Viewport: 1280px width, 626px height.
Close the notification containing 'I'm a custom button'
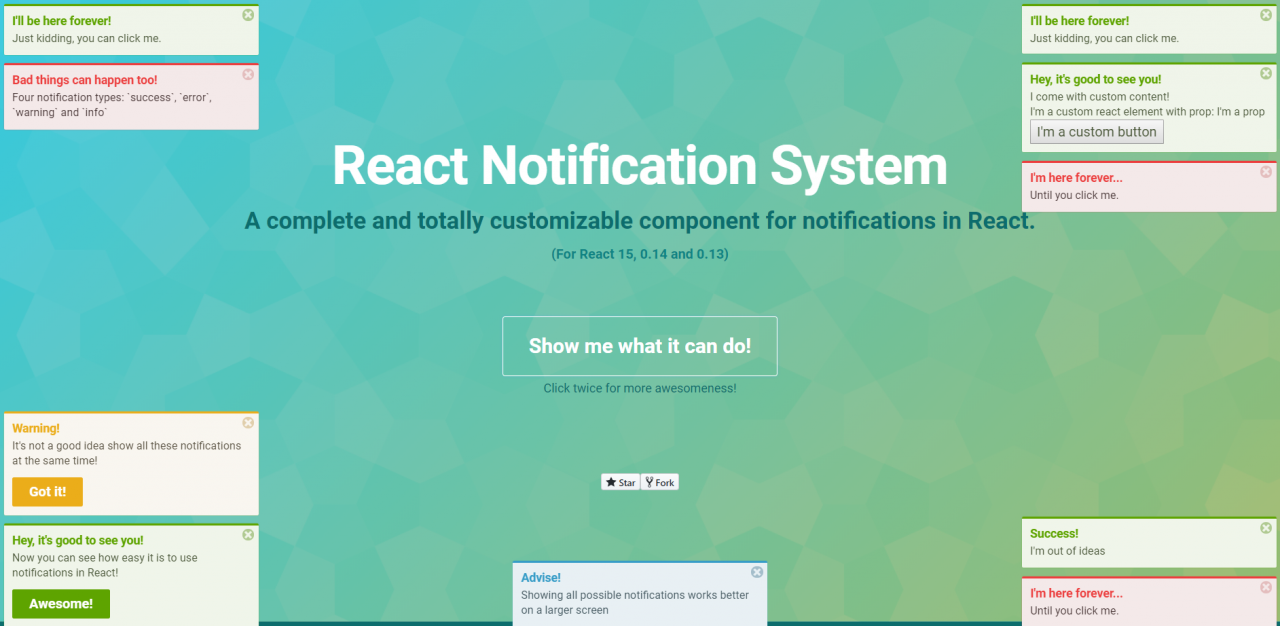coord(1266,73)
